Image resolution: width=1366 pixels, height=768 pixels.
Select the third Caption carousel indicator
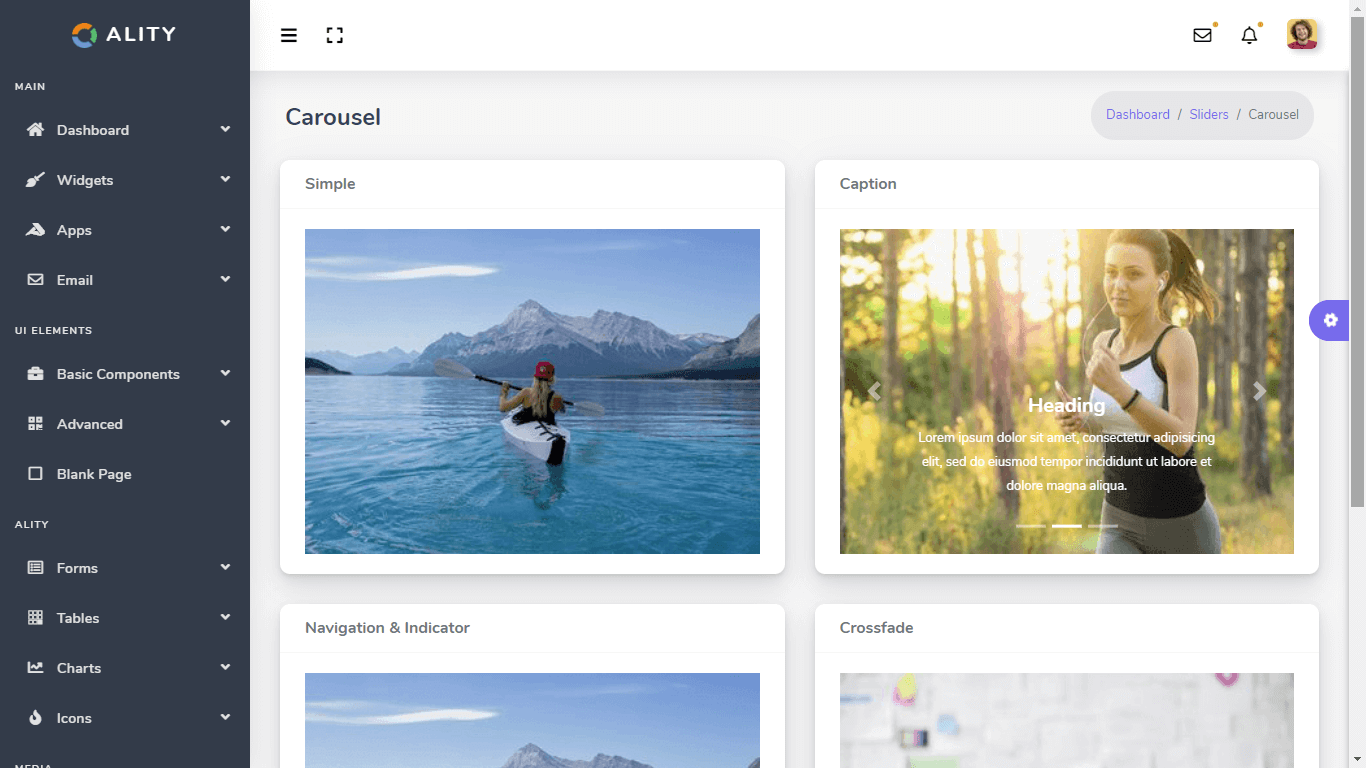point(1103,525)
